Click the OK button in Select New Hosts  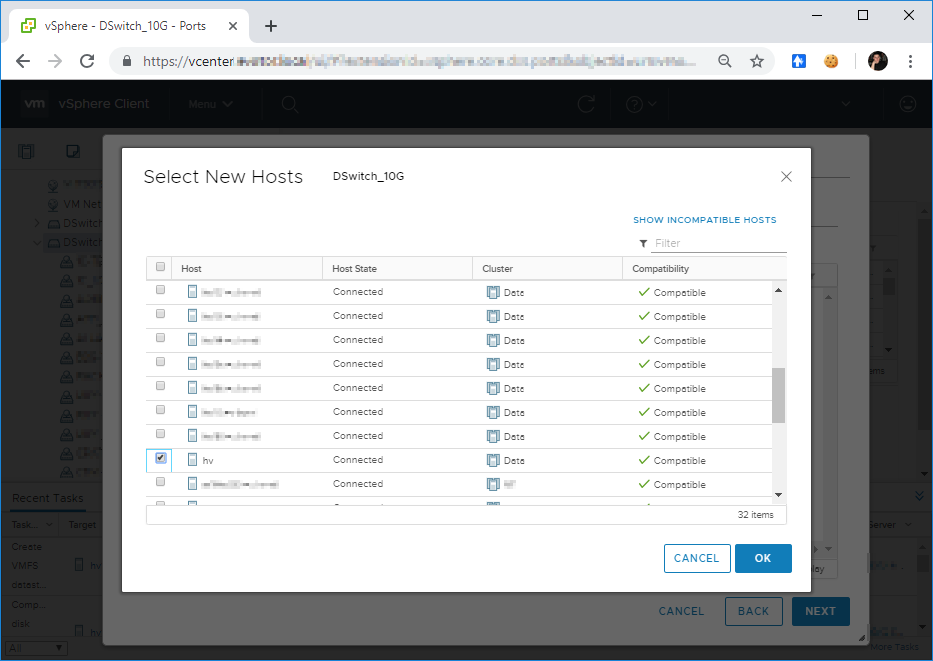coord(763,558)
